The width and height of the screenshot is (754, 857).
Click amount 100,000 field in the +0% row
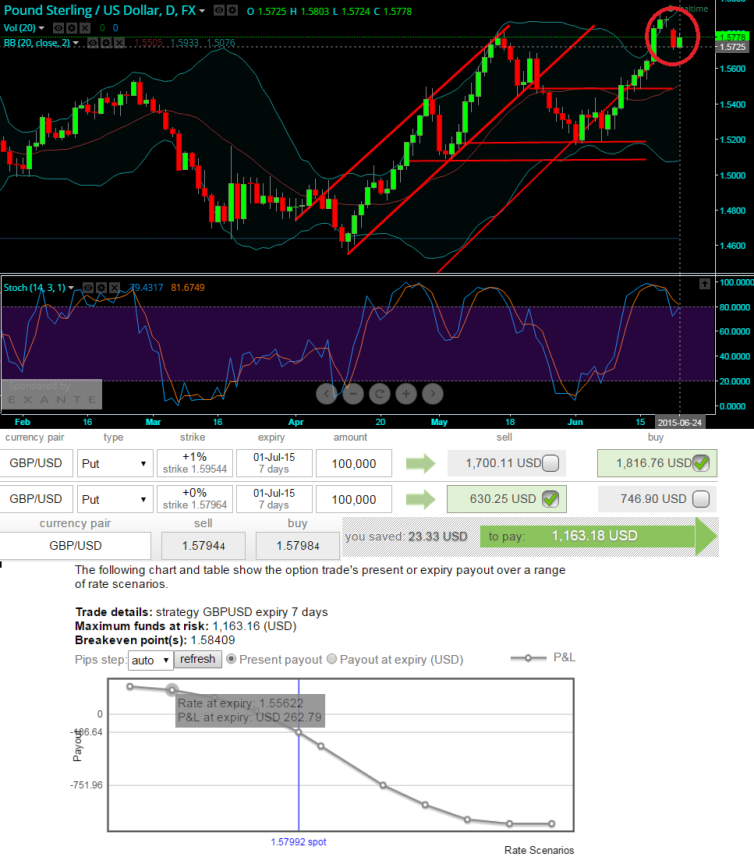tap(354, 500)
